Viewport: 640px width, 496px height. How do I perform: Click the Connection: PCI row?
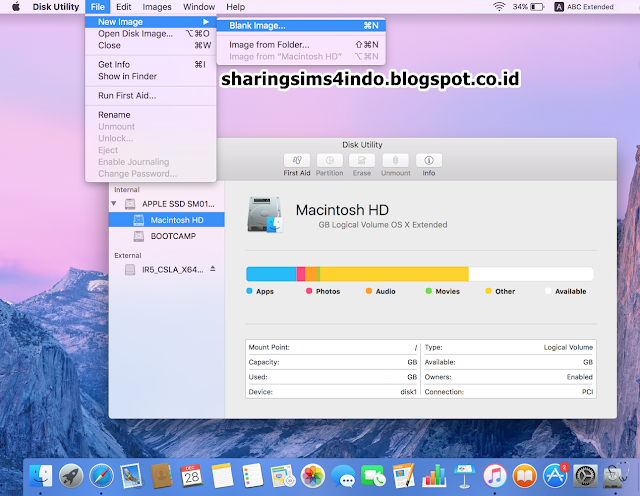509,391
